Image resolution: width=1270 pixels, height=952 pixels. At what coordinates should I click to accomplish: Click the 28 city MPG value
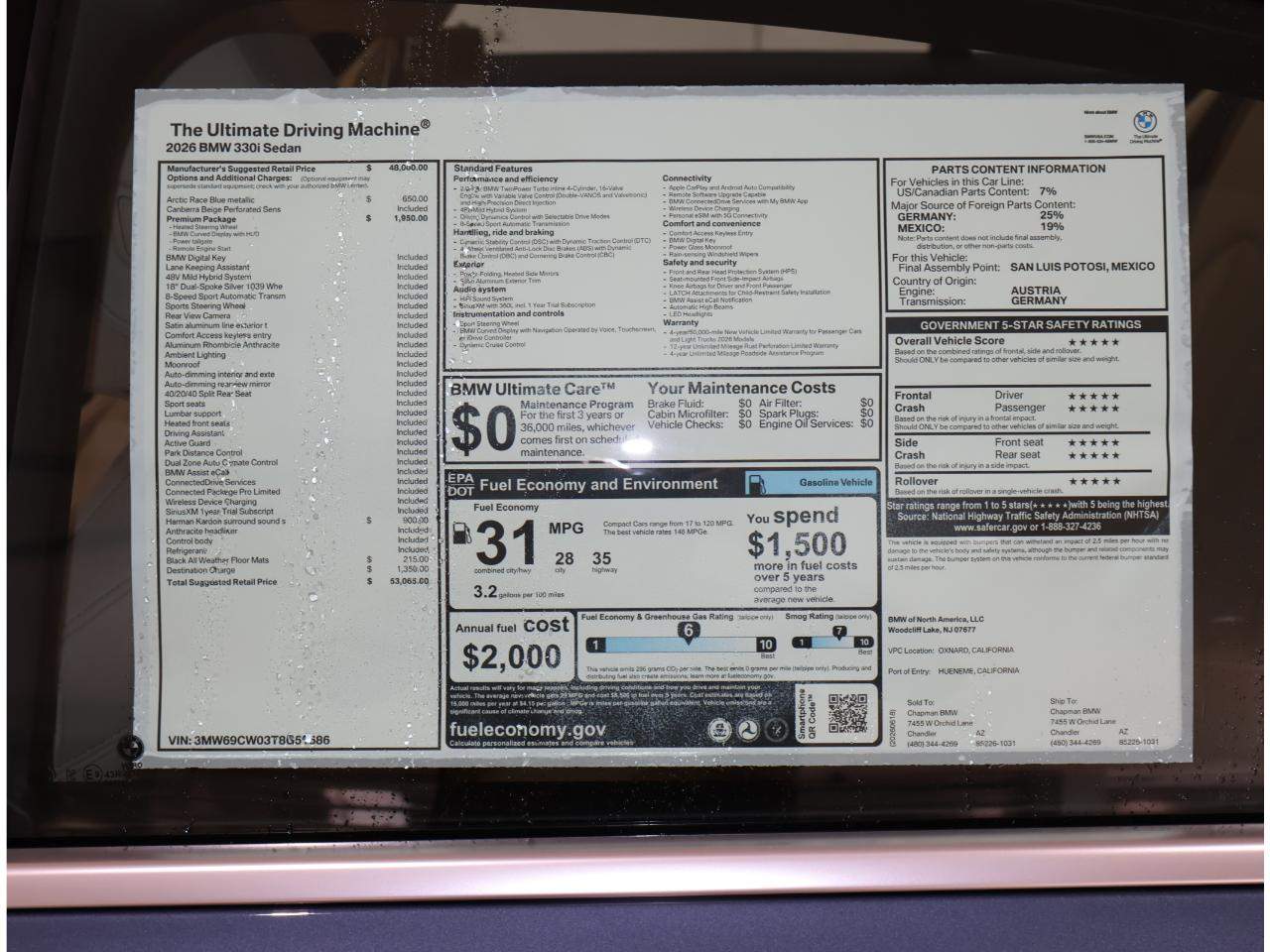(x=565, y=559)
